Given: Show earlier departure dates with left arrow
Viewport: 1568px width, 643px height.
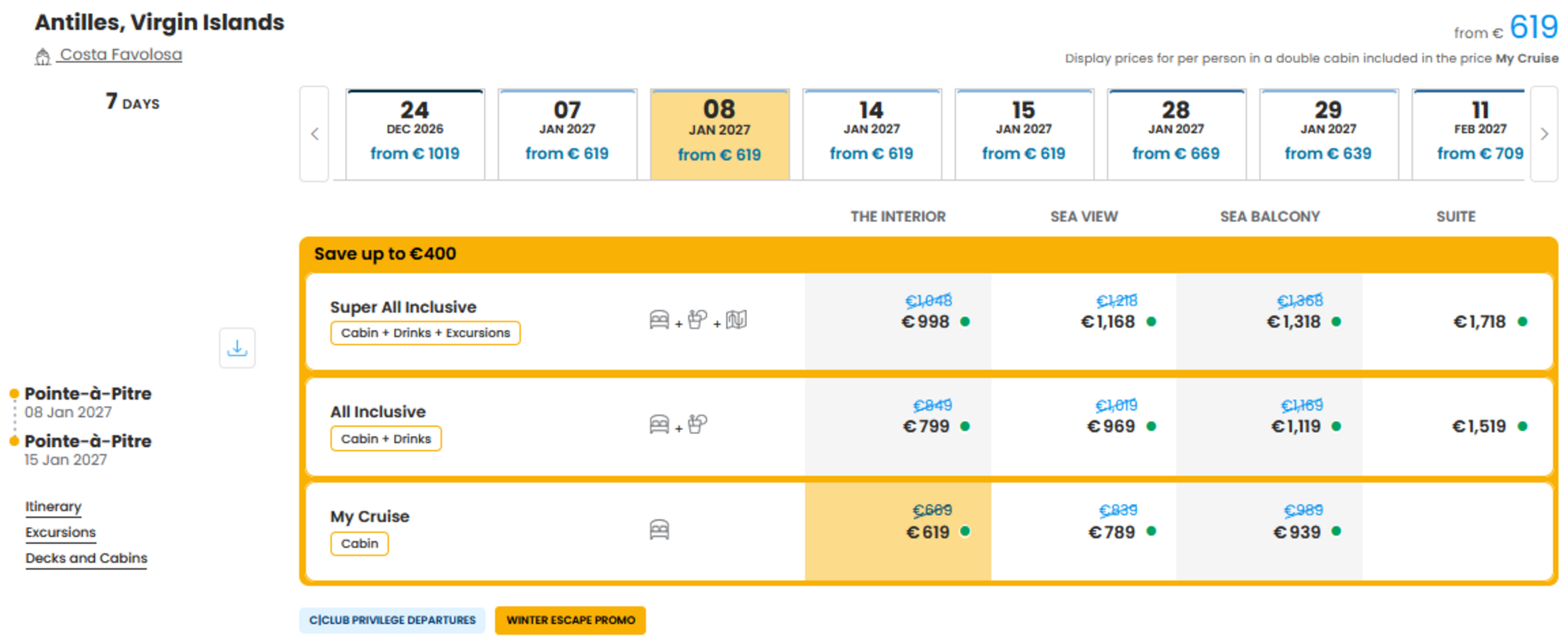Looking at the screenshot, I should click(x=314, y=134).
